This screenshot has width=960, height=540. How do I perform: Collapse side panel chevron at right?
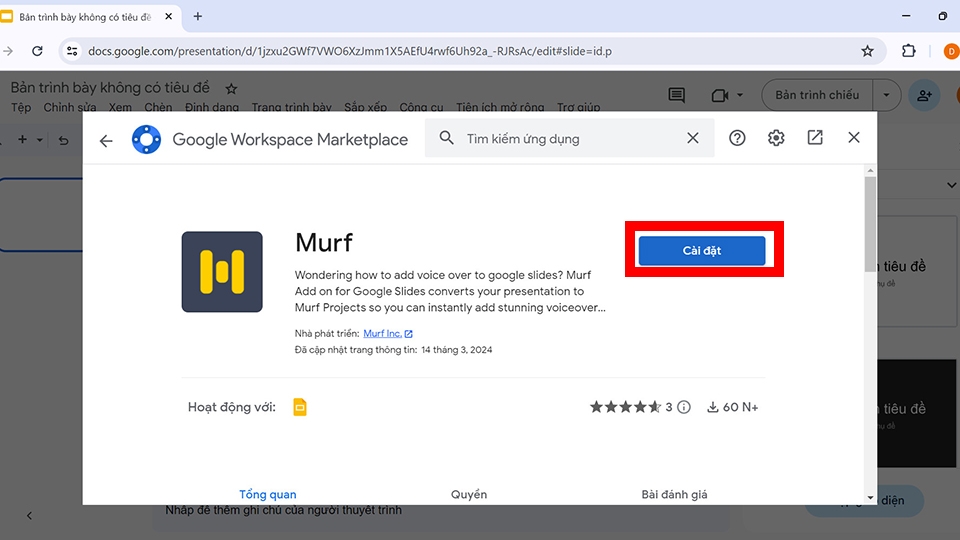coord(951,185)
